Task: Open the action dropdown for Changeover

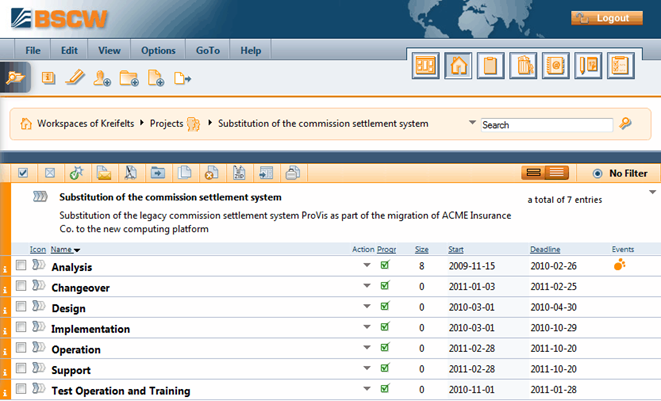Action: click(367, 286)
